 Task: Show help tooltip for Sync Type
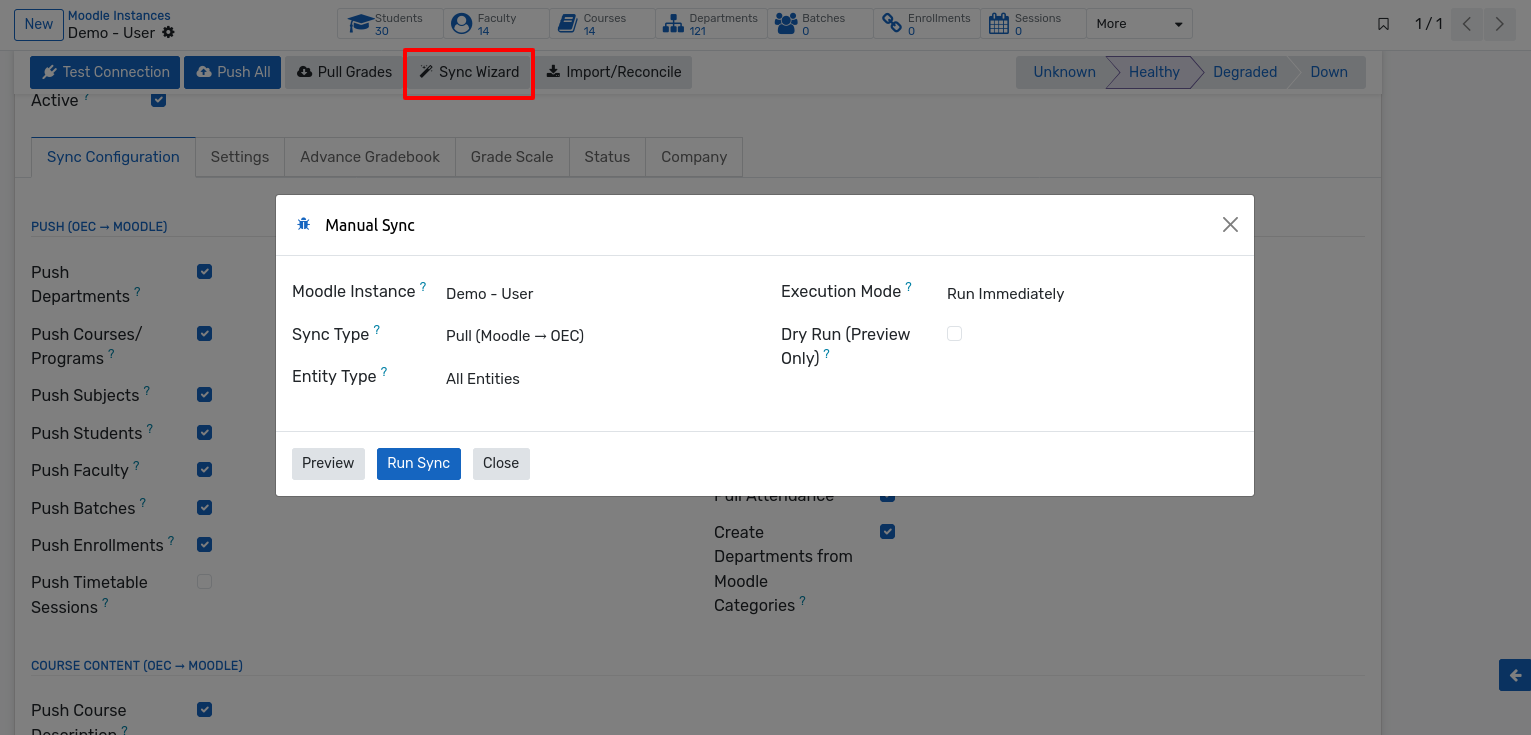pyautogui.click(x=377, y=330)
